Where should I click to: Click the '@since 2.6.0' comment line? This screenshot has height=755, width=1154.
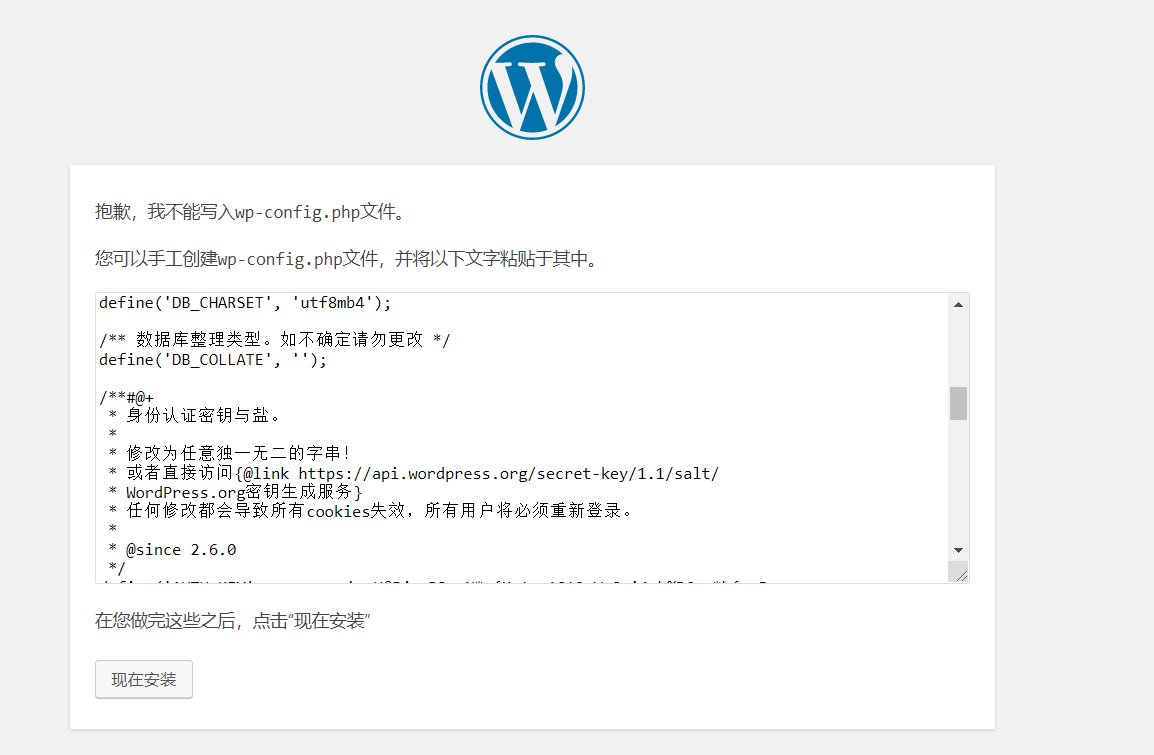tap(172, 550)
